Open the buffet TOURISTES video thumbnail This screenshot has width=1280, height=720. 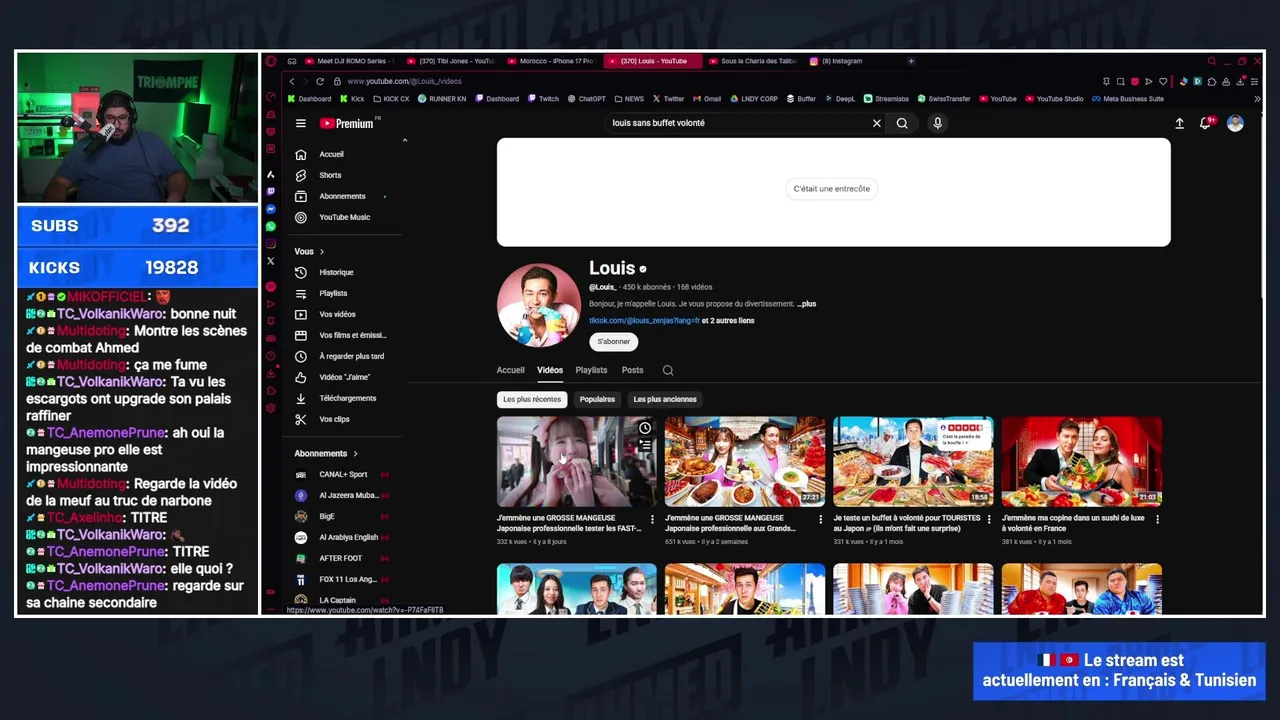tap(913, 462)
